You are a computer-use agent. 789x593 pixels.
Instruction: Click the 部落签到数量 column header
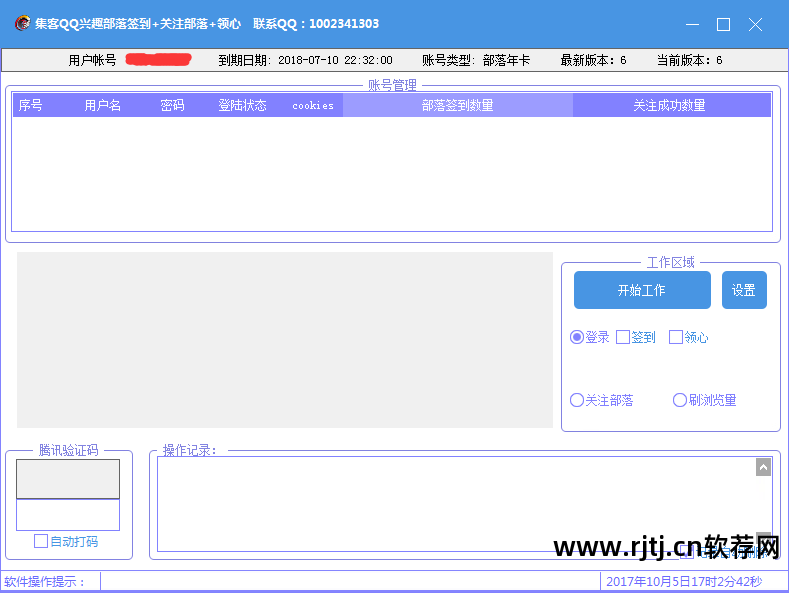[x=457, y=105]
